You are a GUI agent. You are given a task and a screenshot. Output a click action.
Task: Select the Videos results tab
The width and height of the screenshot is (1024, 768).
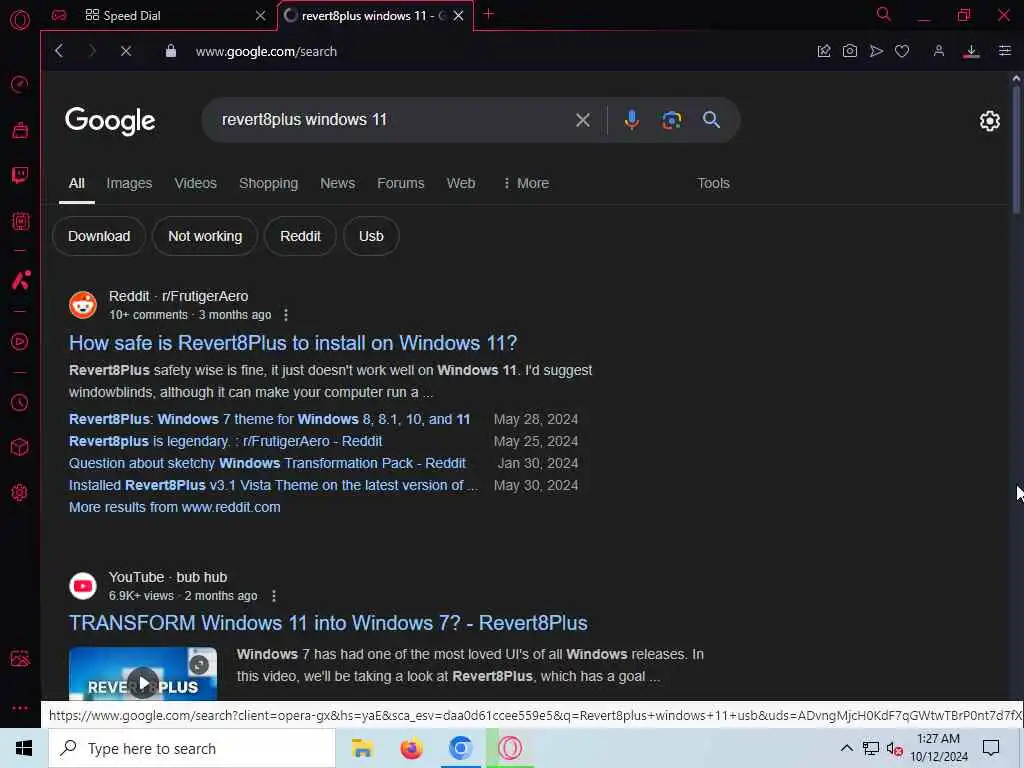(195, 184)
